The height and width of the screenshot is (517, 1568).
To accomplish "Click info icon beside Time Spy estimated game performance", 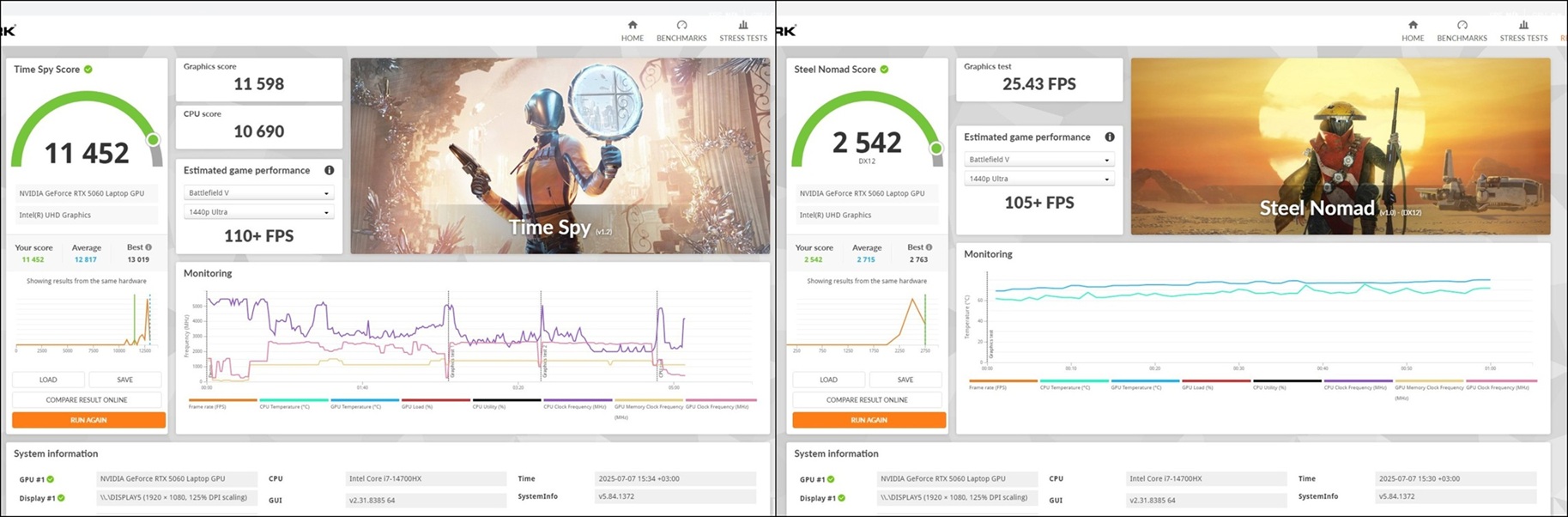I will pyautogui.click(x=330, y=170).
